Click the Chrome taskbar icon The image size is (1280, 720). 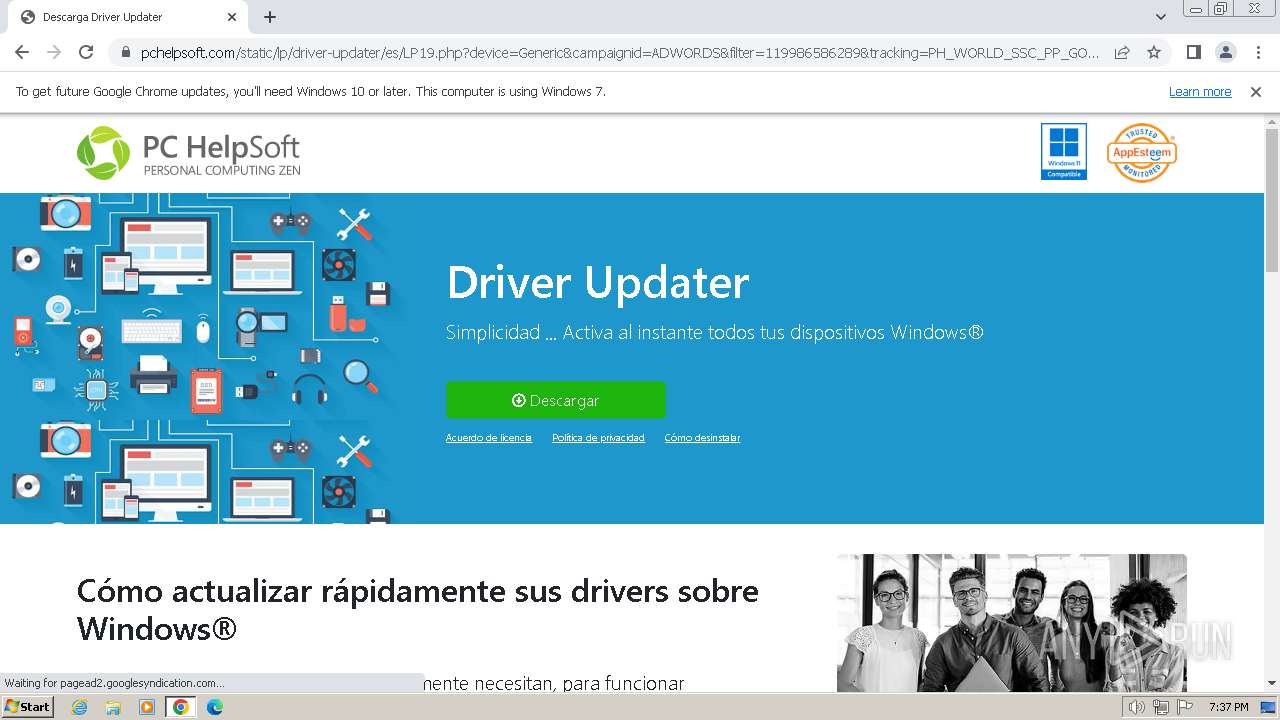(x=181, y=707)
